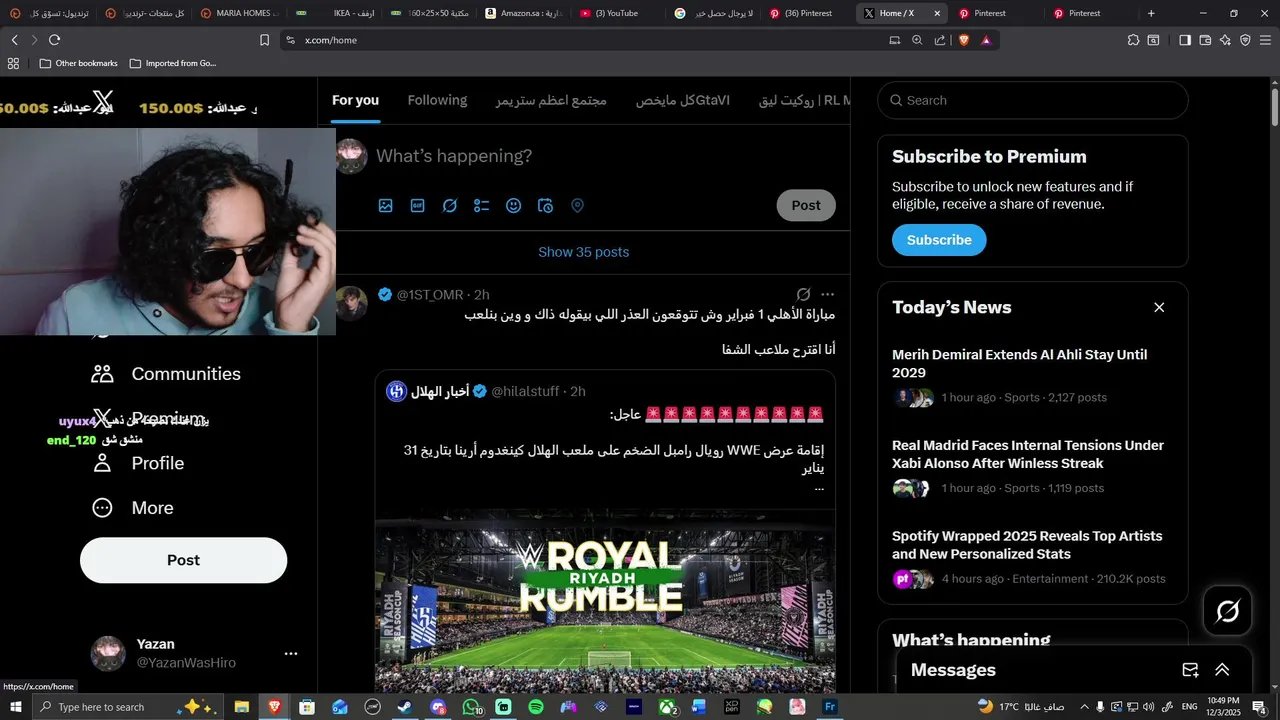Add an image to the new post
The height and width of the screenshot is (720, 1280).
coord(385,206)
